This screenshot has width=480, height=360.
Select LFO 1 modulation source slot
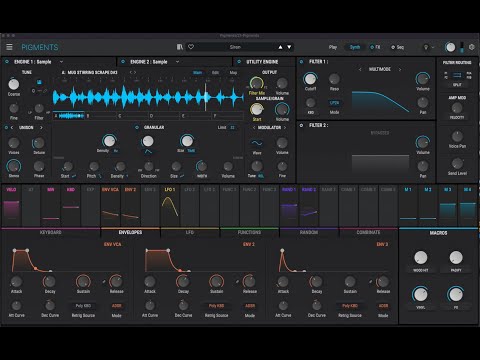(170, 206)
